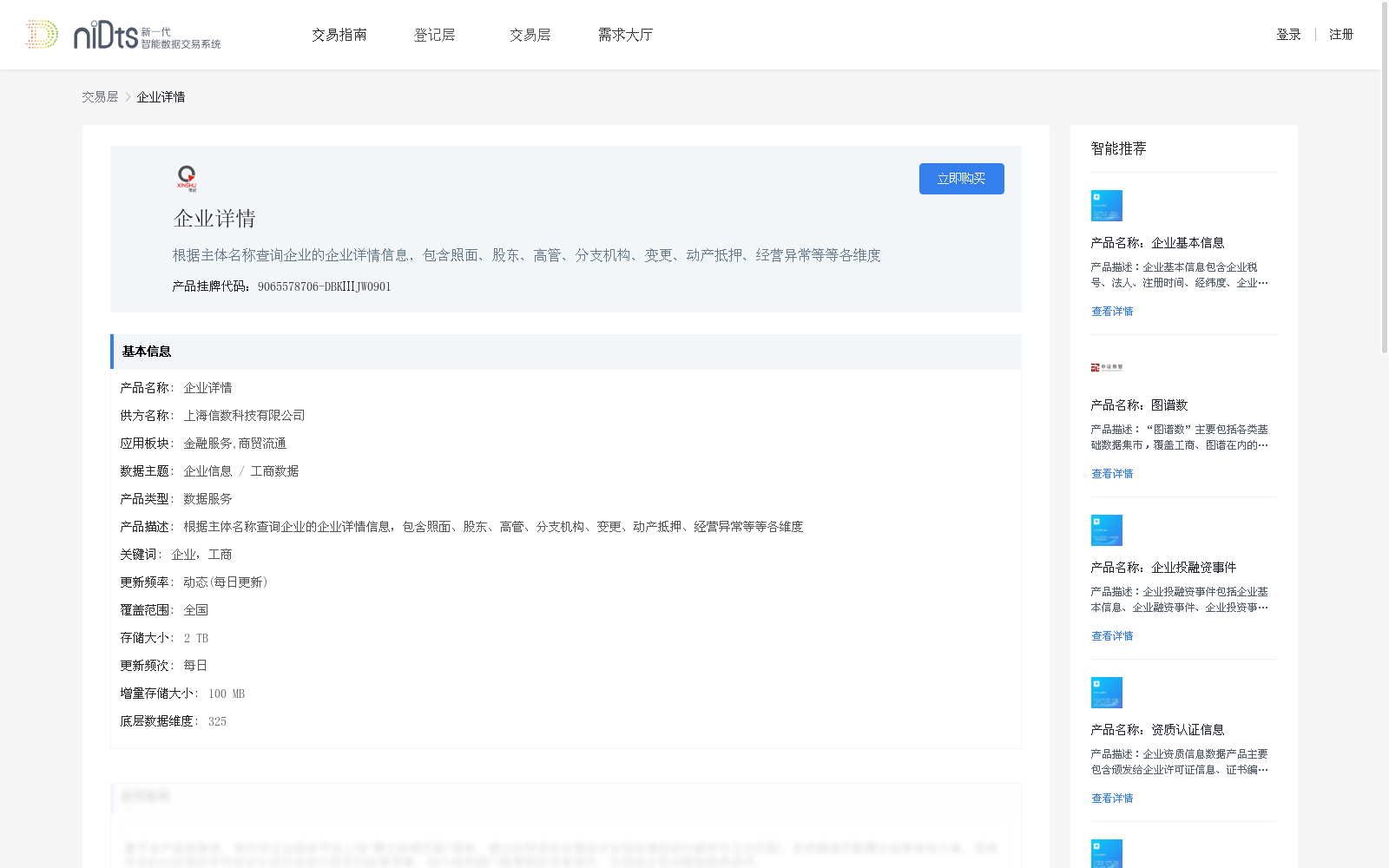The width and height of the screenshot is (1389, 868).
Task: Click the 数据服务 product type value
Action: (207, 499)
